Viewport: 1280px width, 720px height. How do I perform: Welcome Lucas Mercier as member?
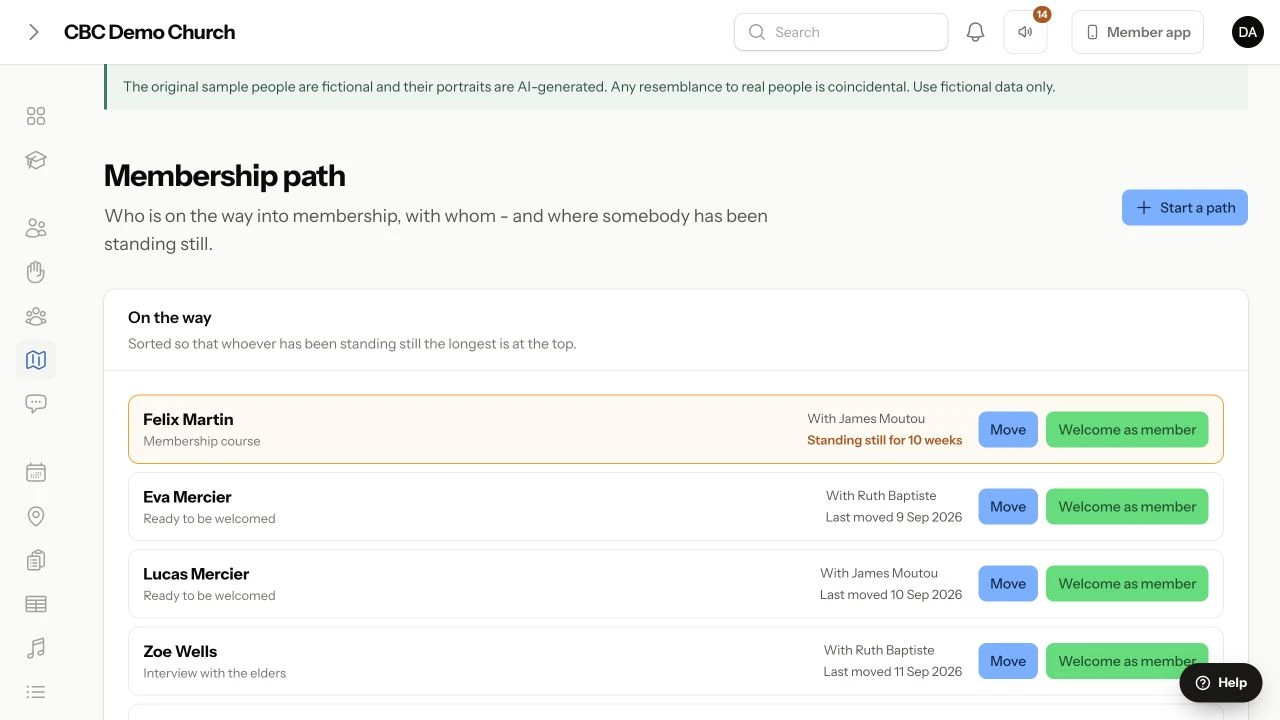click(1127, 584)
